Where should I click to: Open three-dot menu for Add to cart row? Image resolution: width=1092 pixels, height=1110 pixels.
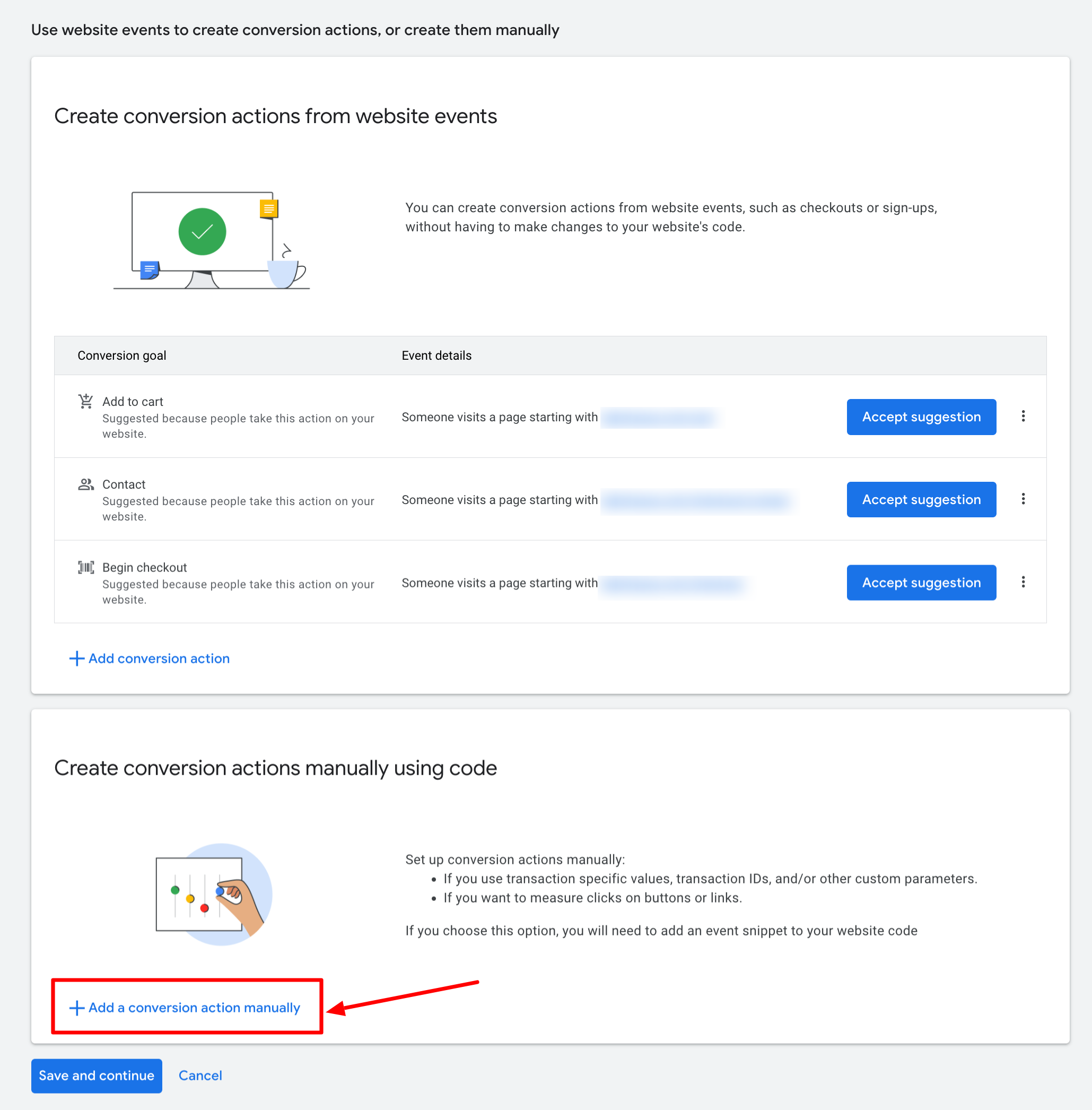click(1023, 417)
